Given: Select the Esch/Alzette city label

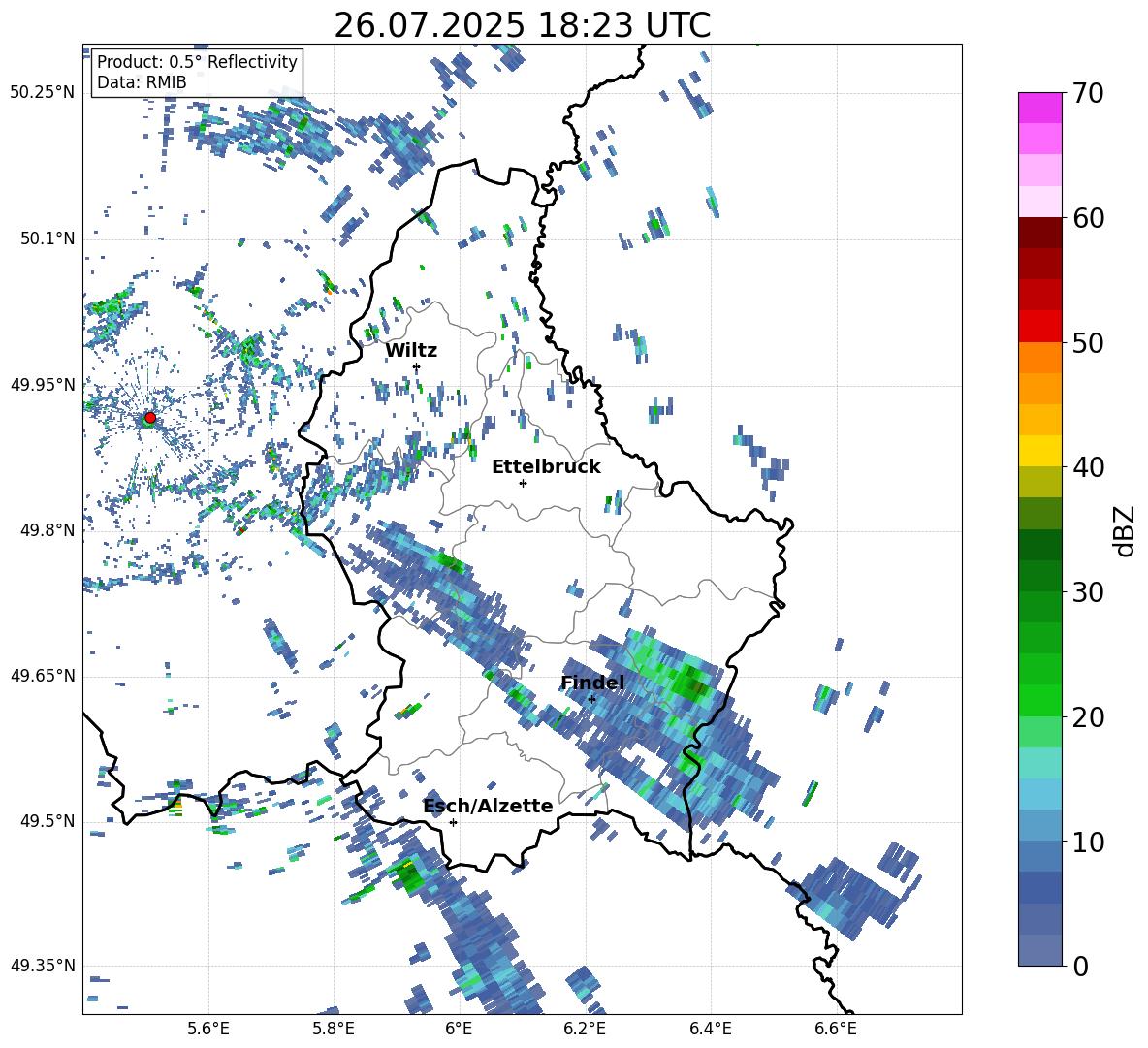Looking at the screenshot, I should 488,806.
